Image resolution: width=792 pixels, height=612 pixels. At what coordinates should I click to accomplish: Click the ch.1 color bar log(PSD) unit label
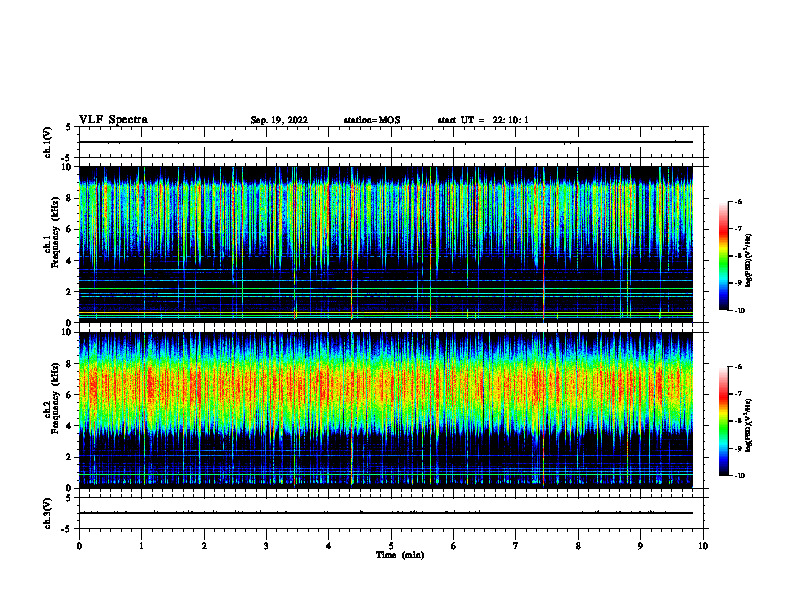click(x=749, y=260)
